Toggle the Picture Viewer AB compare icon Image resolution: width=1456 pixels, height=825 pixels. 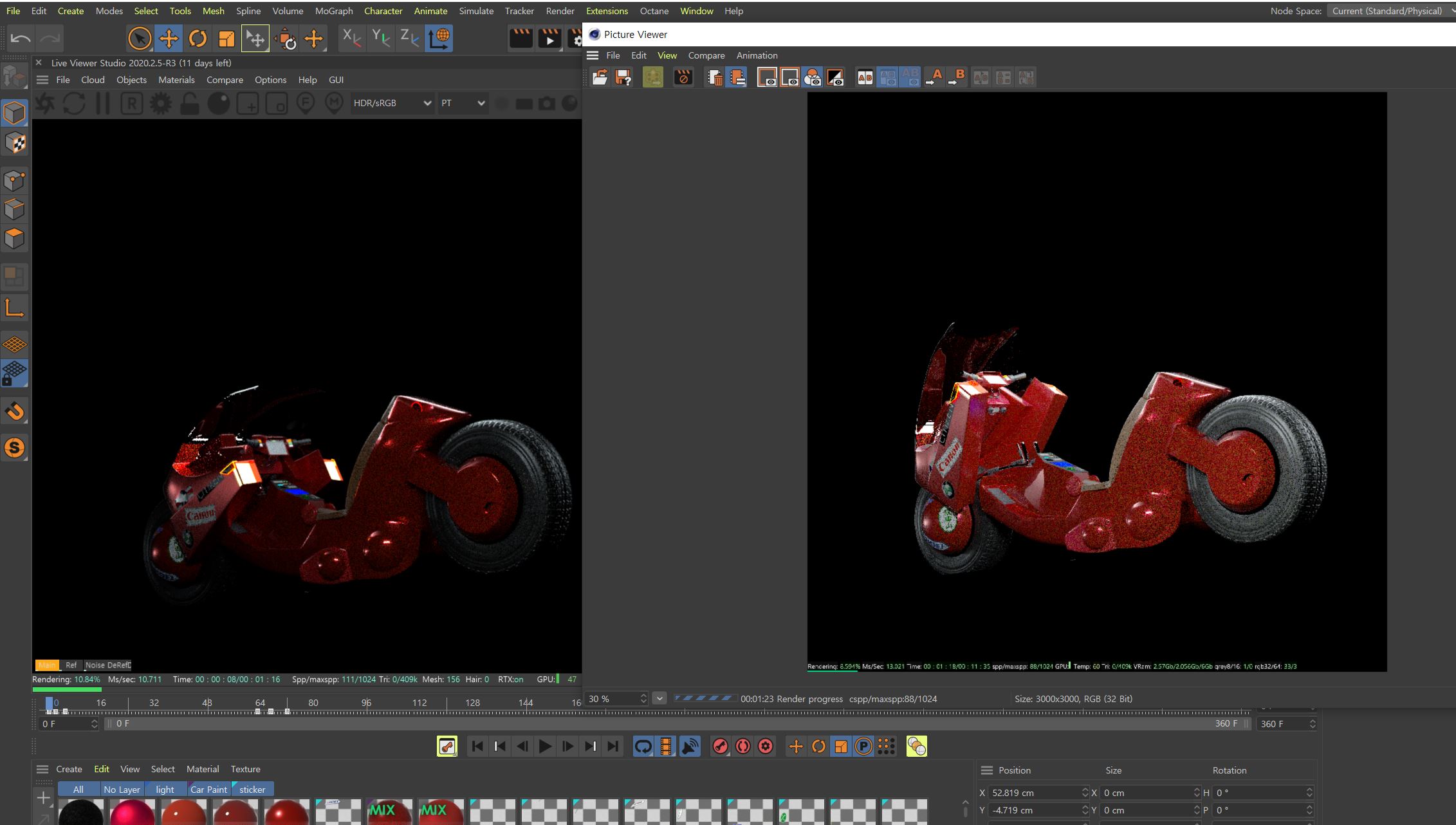tap(865, 77)
